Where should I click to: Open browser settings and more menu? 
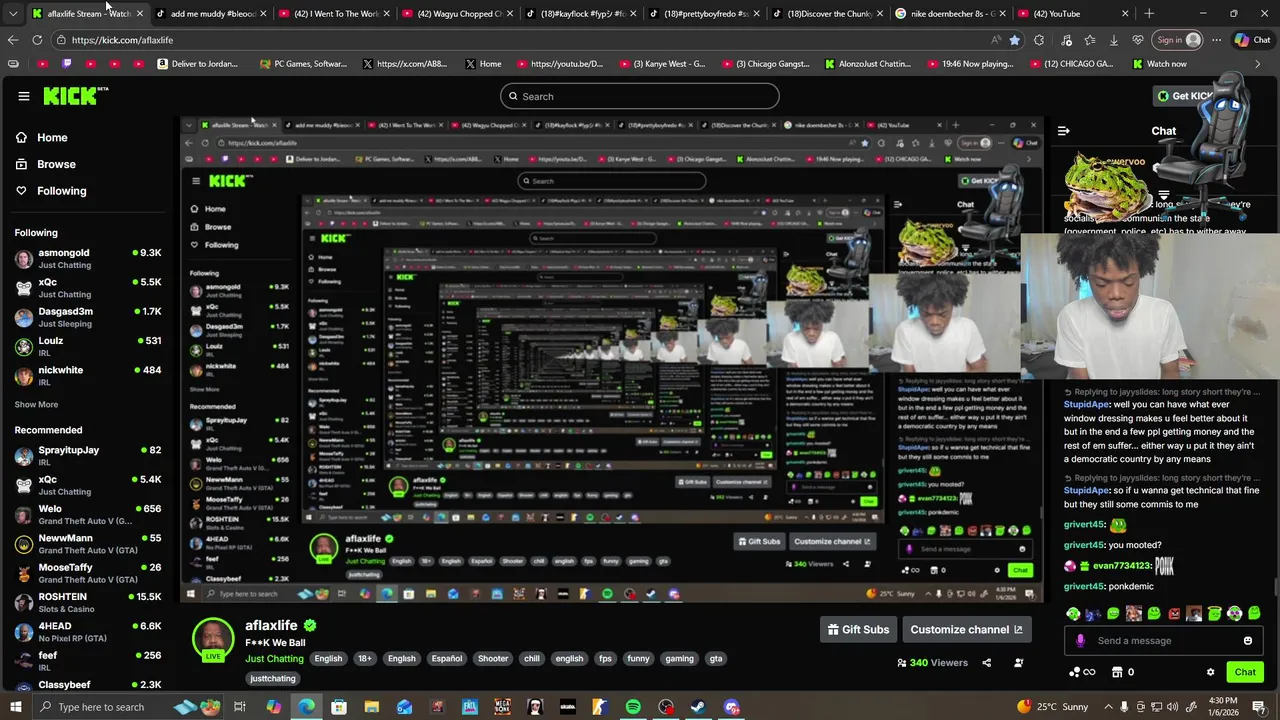pyautogui.click(x=1217, y=40)
